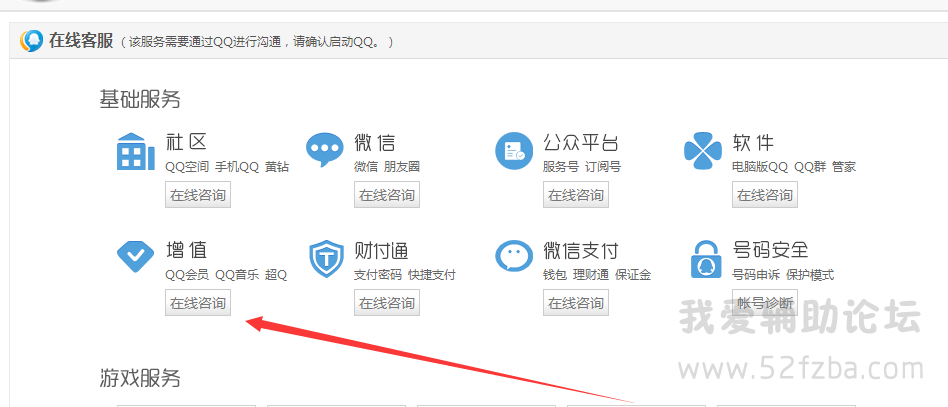The height and width of the screenshot is (407, 948).
Task: Click the 软件 clover icon
Action: point(703,151)
